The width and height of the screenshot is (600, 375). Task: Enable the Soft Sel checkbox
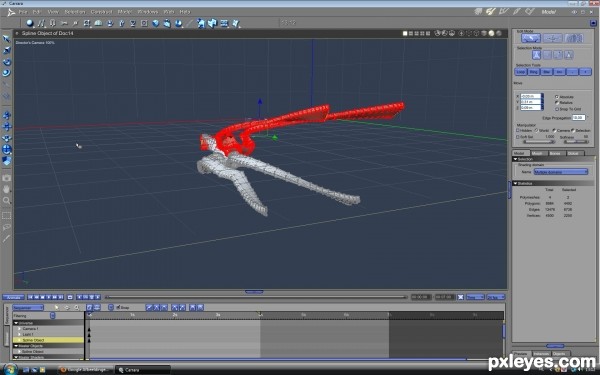pyautogui.click(x=518, y=137)
